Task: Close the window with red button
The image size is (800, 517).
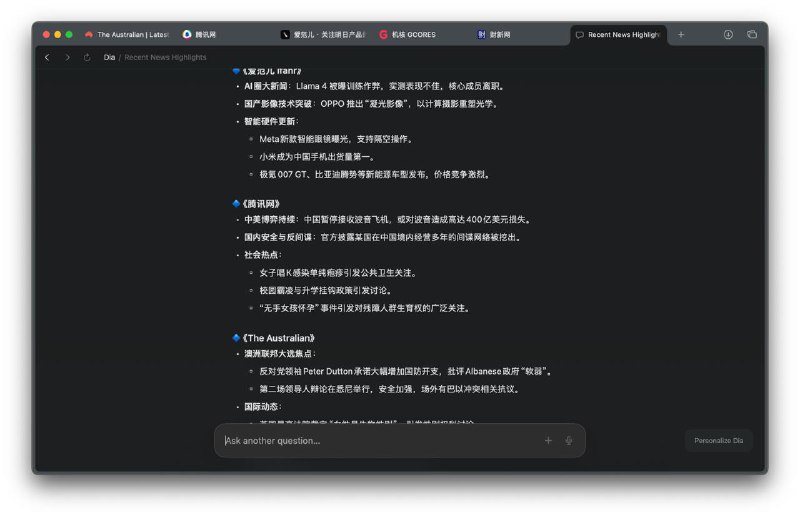Action: (46, 35)
